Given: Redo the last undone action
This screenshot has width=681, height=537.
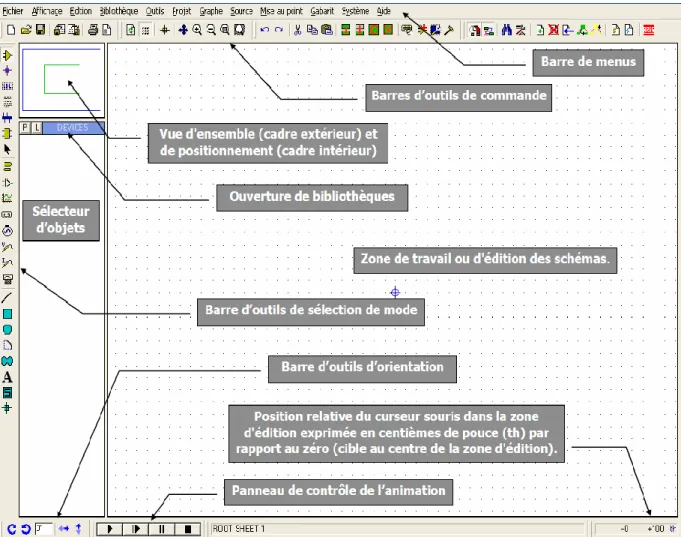Looking at the screenshot, I should (x=279, y=30).
